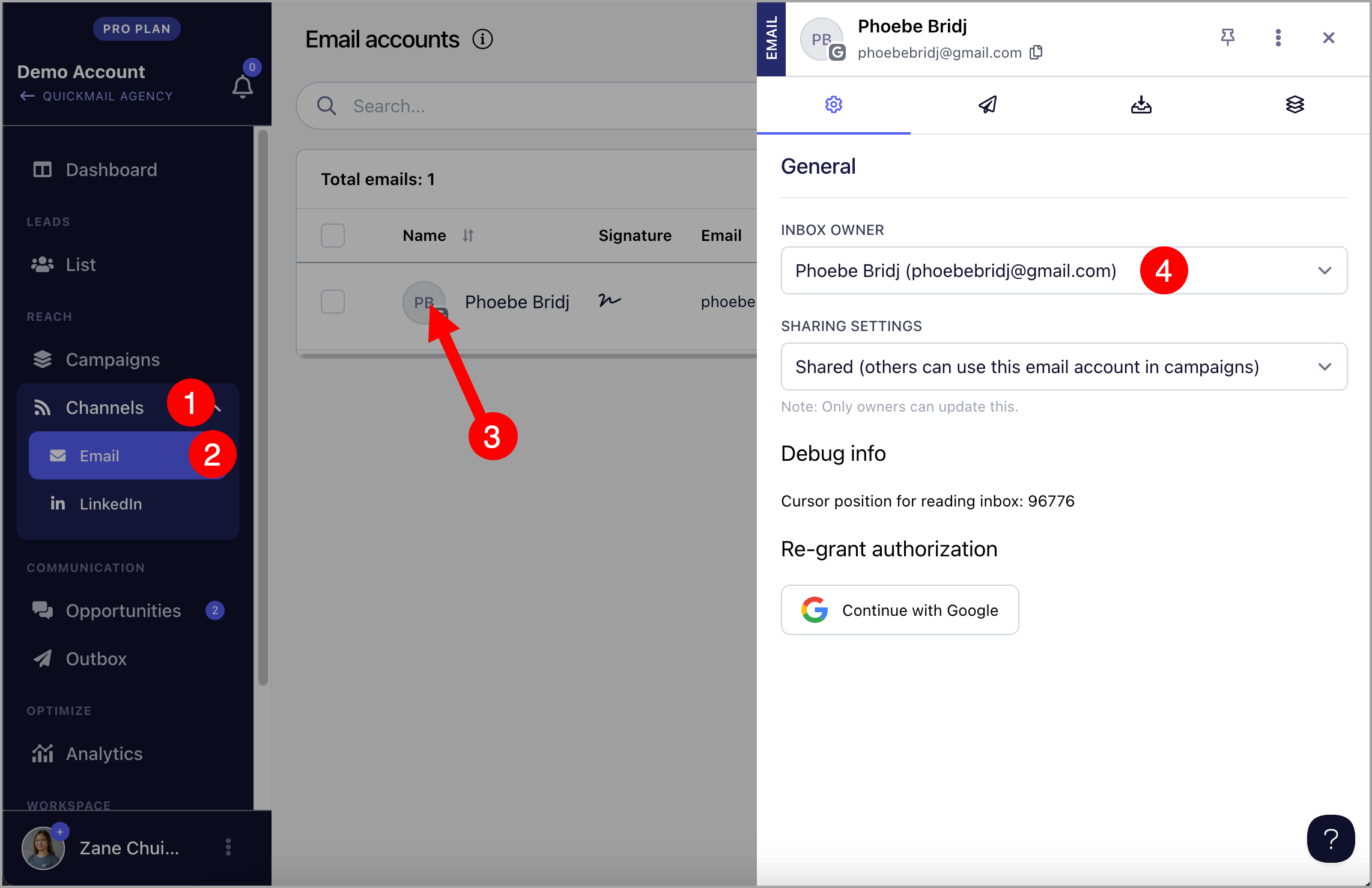Click the Email column header

(x=721, y=236)
